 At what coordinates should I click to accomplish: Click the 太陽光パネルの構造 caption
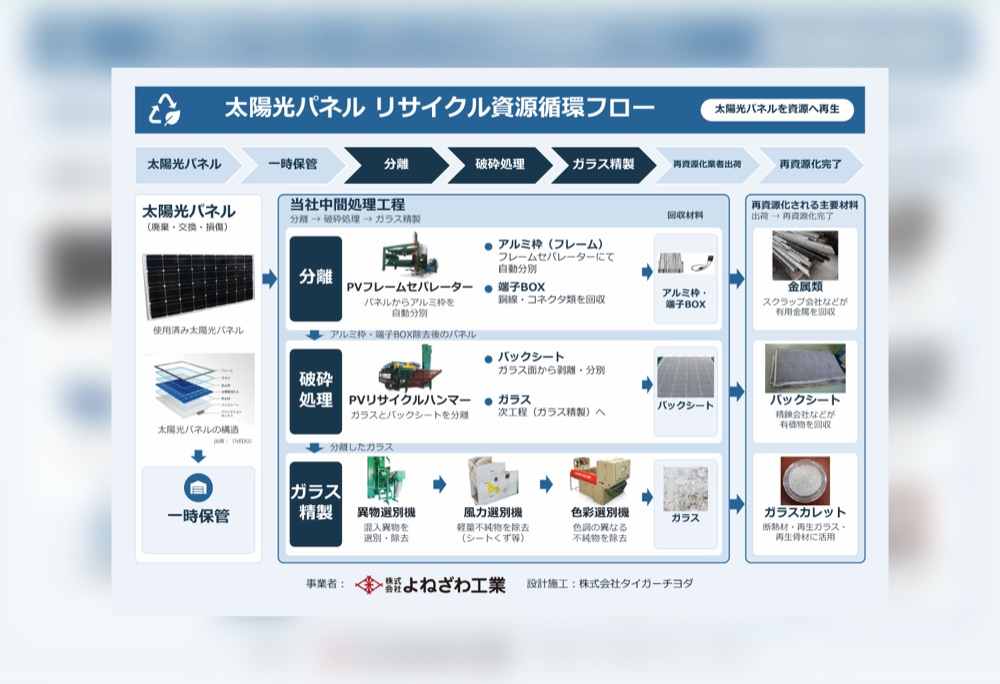(x=198, y=430)
